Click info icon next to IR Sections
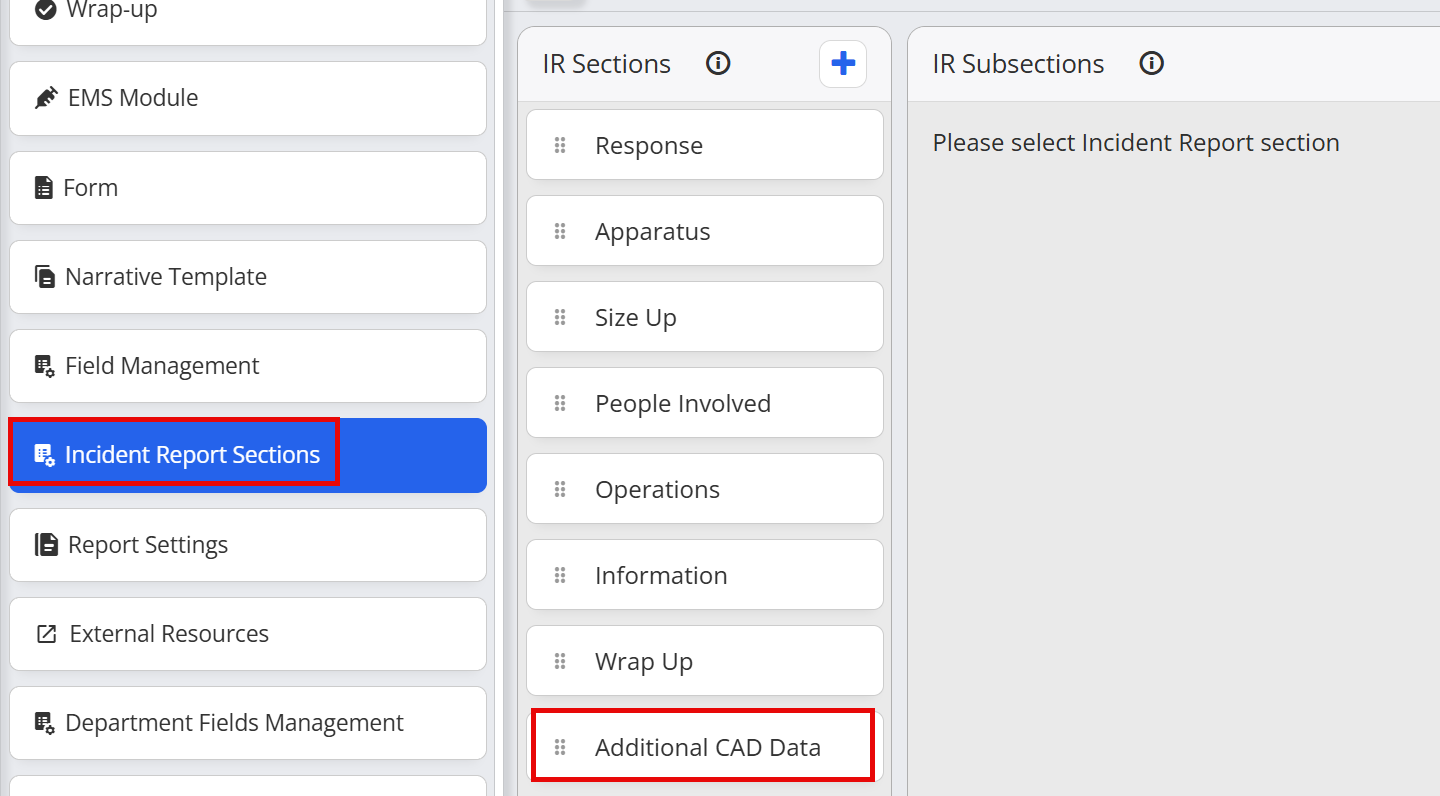 718,64
